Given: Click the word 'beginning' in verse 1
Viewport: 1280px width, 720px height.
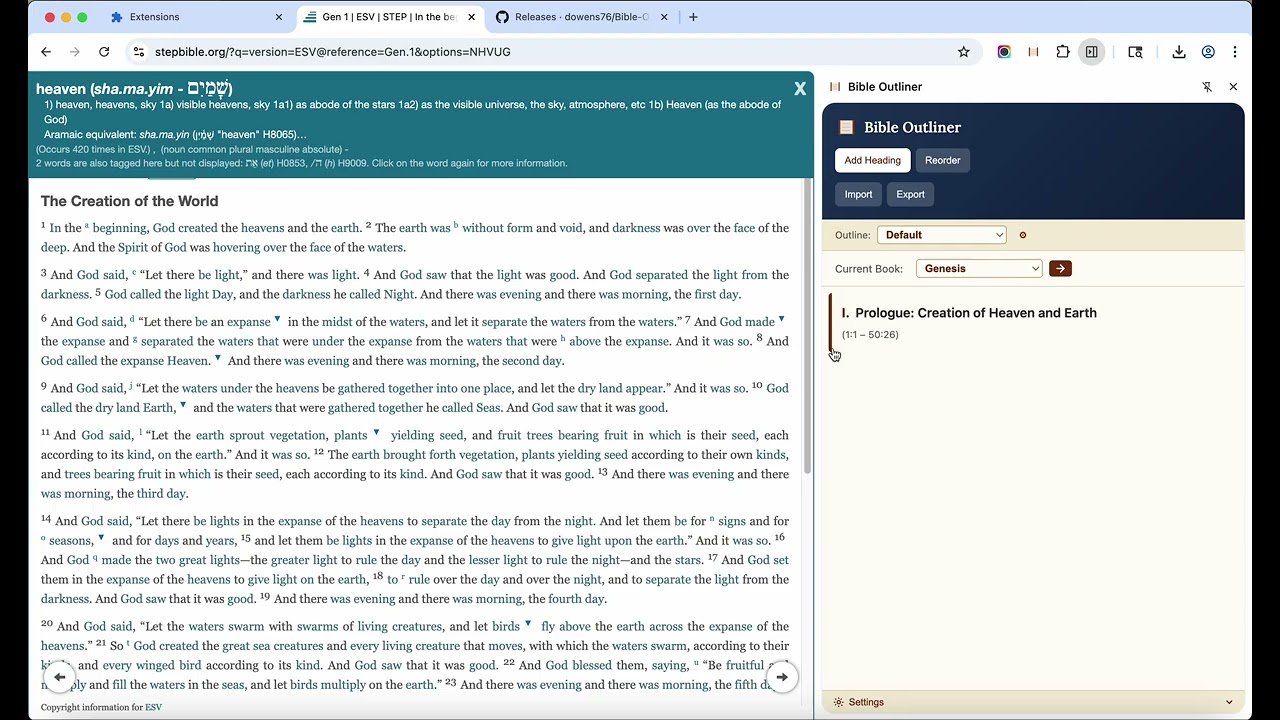Looking at the screenshot, I should [119, 228].
